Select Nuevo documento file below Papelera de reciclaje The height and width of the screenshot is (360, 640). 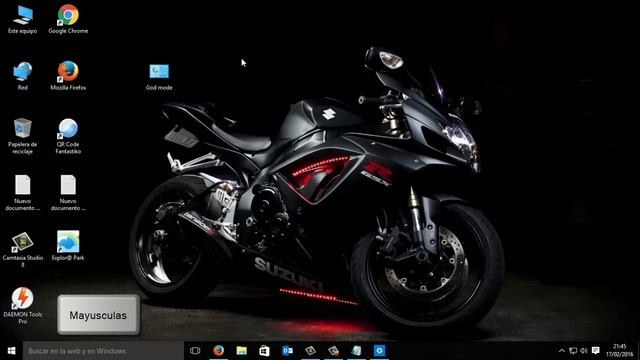point(22,193)
